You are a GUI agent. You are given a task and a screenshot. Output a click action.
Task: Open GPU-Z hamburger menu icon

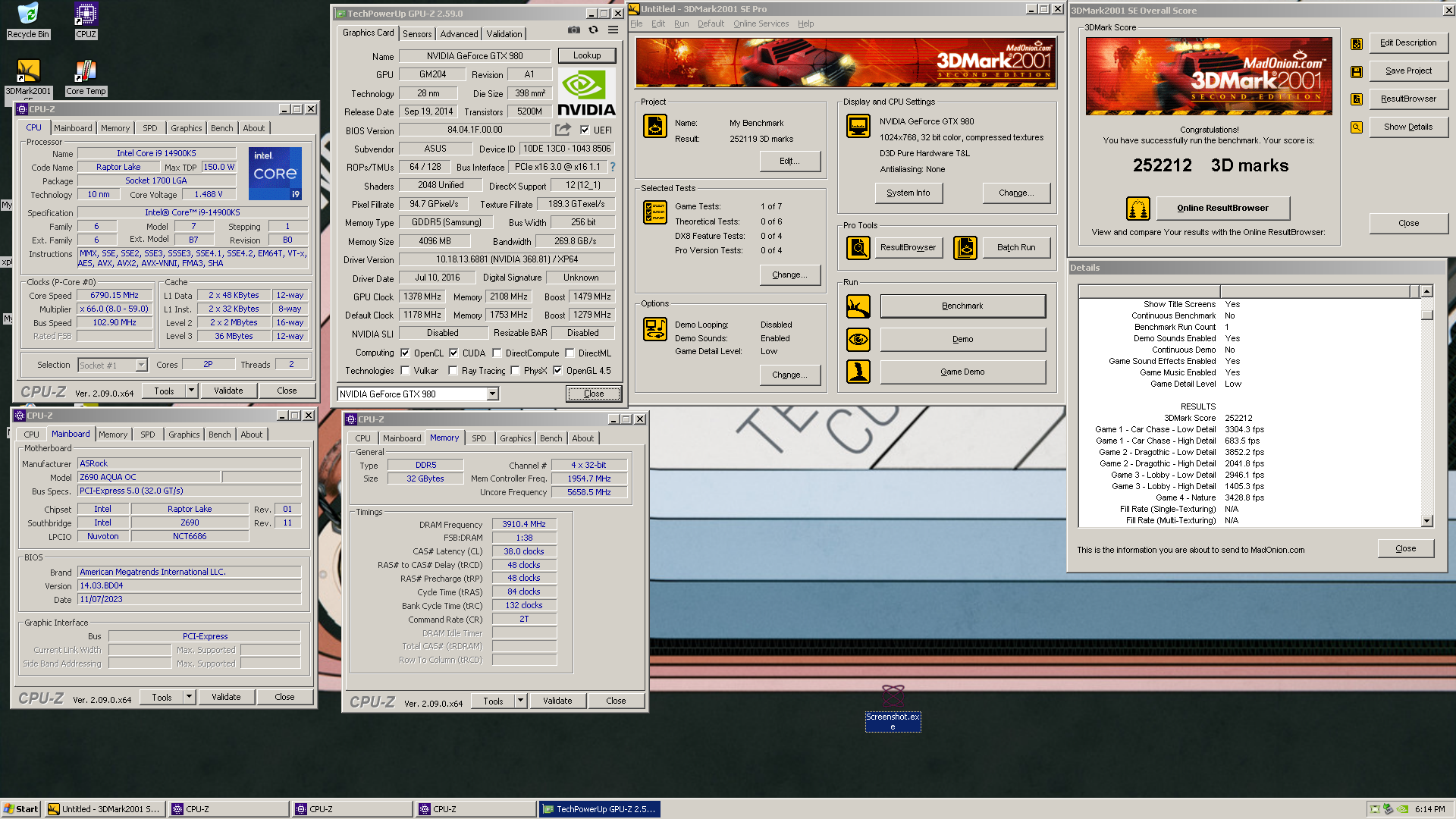613,30
